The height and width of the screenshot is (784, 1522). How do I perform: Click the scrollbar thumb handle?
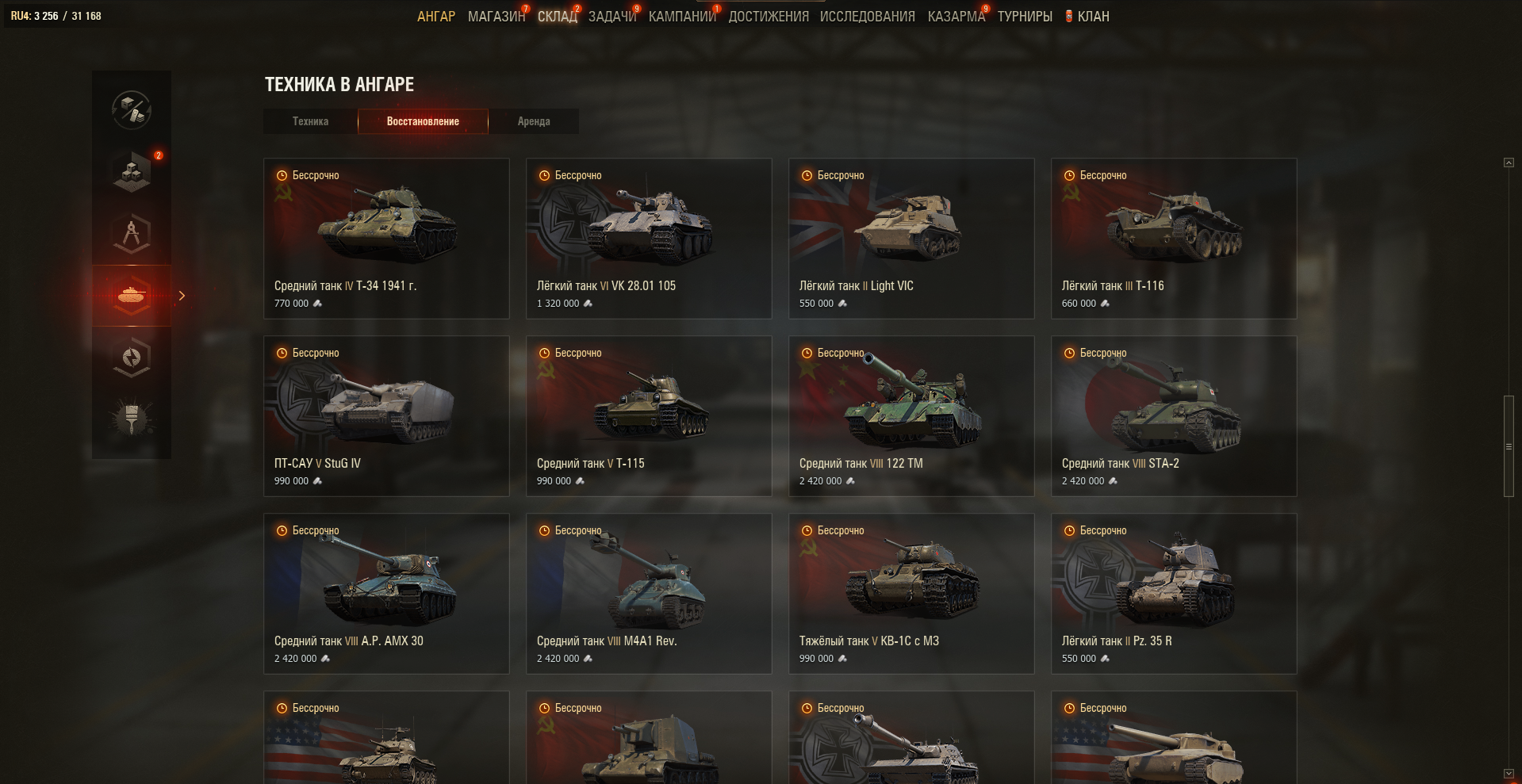[1509, 446]
